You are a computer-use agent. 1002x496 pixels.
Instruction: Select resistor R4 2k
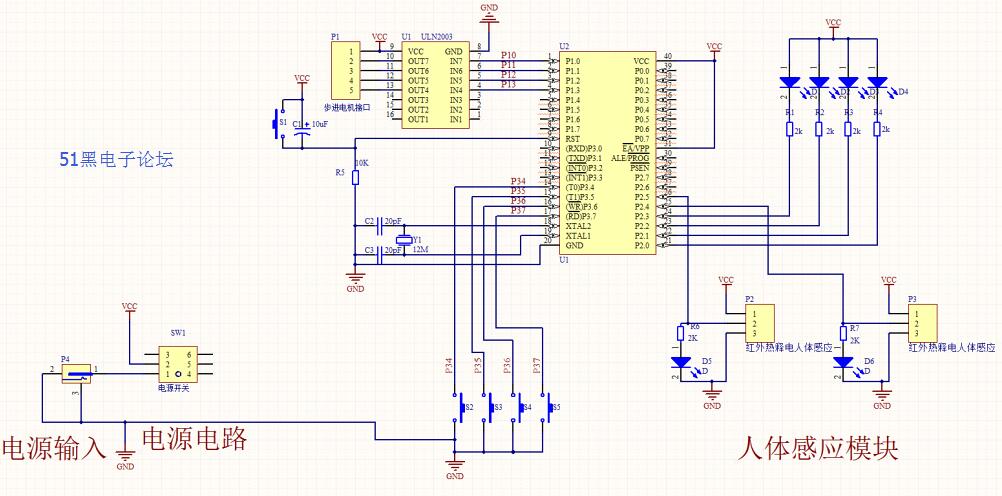(x=877, y=130)
